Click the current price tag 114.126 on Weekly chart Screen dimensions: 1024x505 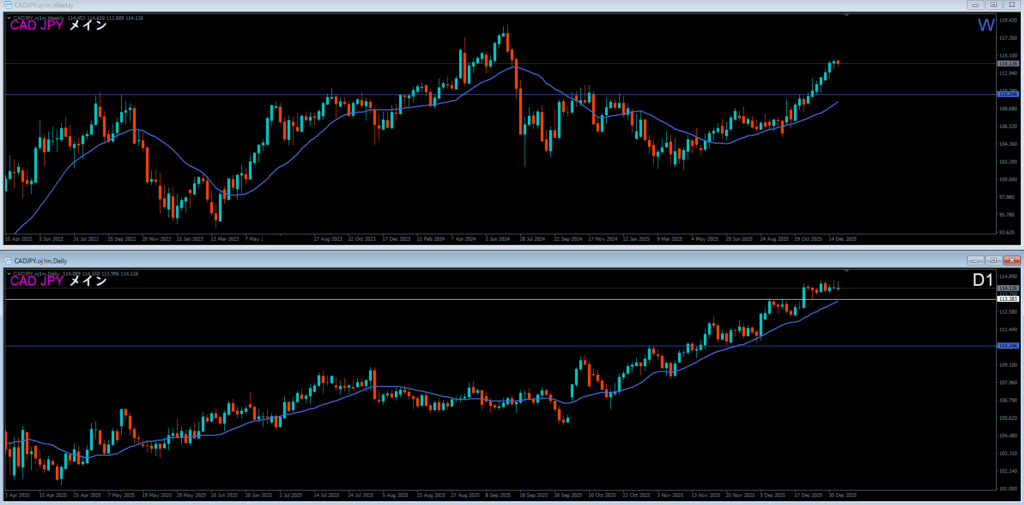click(1008, 64)
